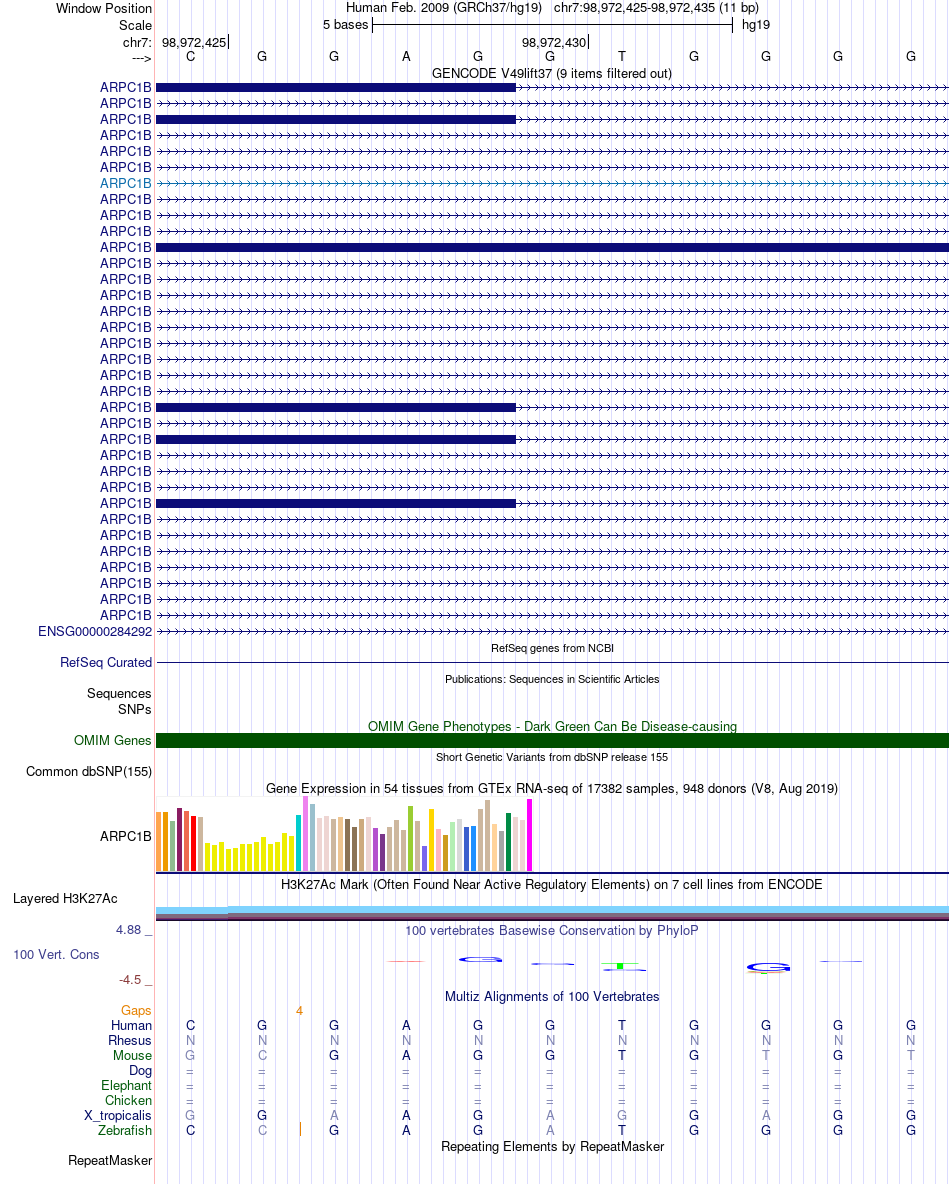Click the "Dog" alignment row label
The height and width of the screenshot is (1184, 950).
[140, 1071]
